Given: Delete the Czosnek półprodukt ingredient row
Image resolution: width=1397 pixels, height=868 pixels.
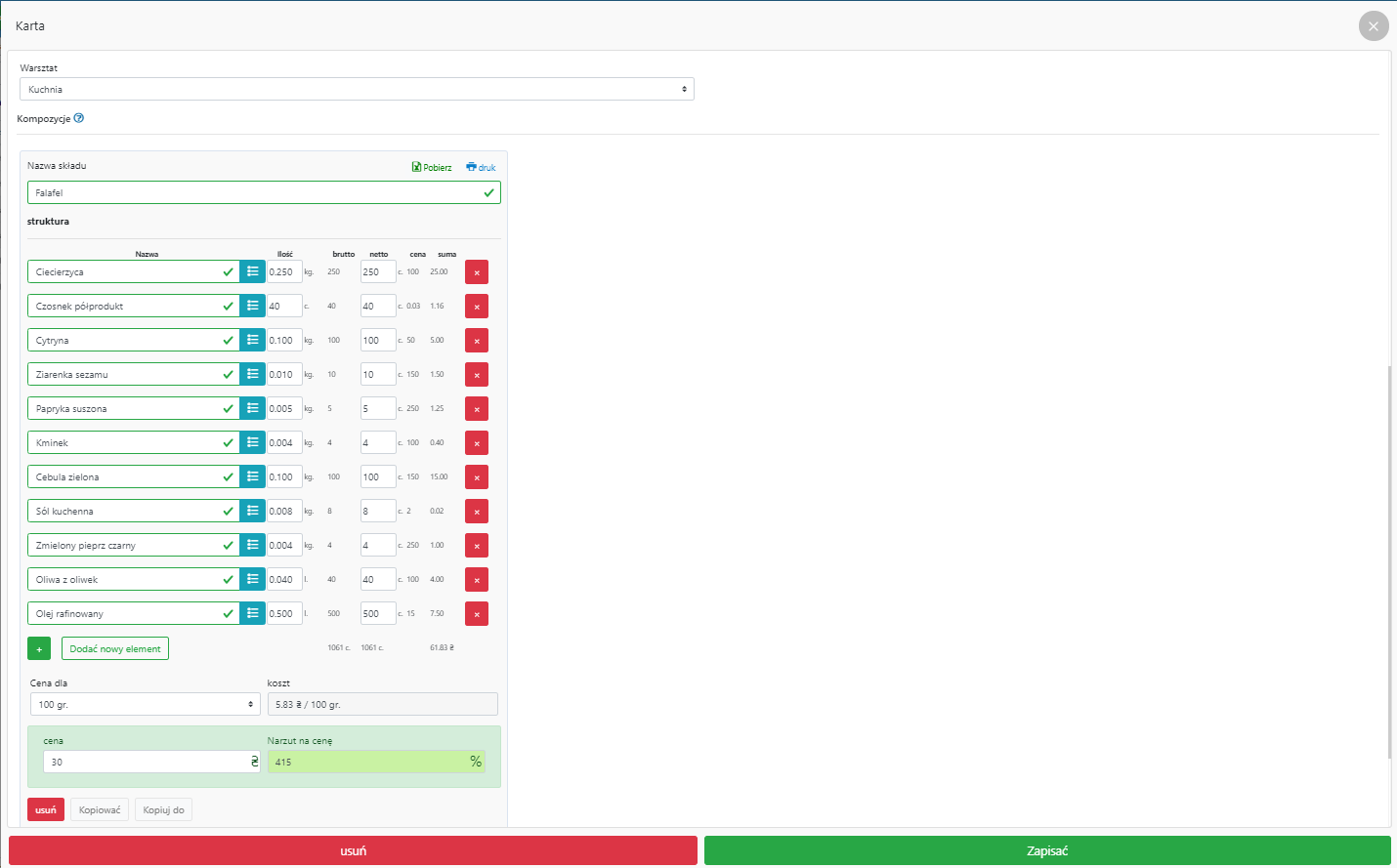Looking at the screenshot, I should click(x=476, y=307).
